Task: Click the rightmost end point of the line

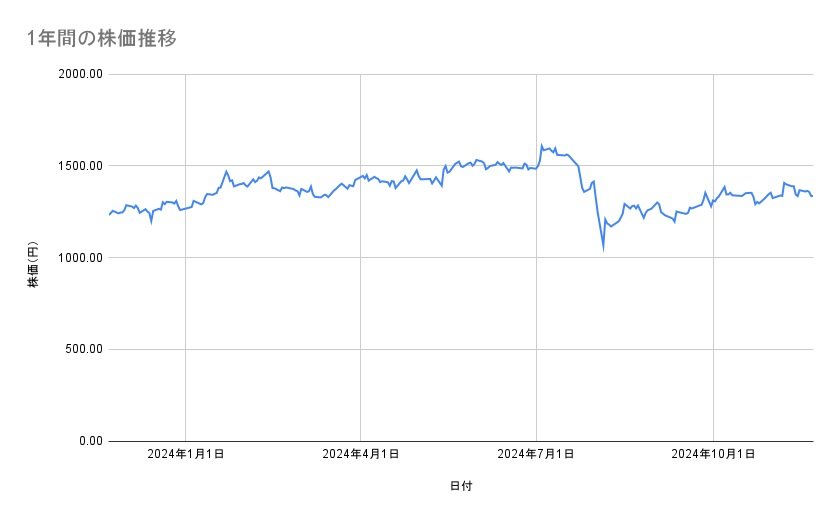Action: [812, 196]
